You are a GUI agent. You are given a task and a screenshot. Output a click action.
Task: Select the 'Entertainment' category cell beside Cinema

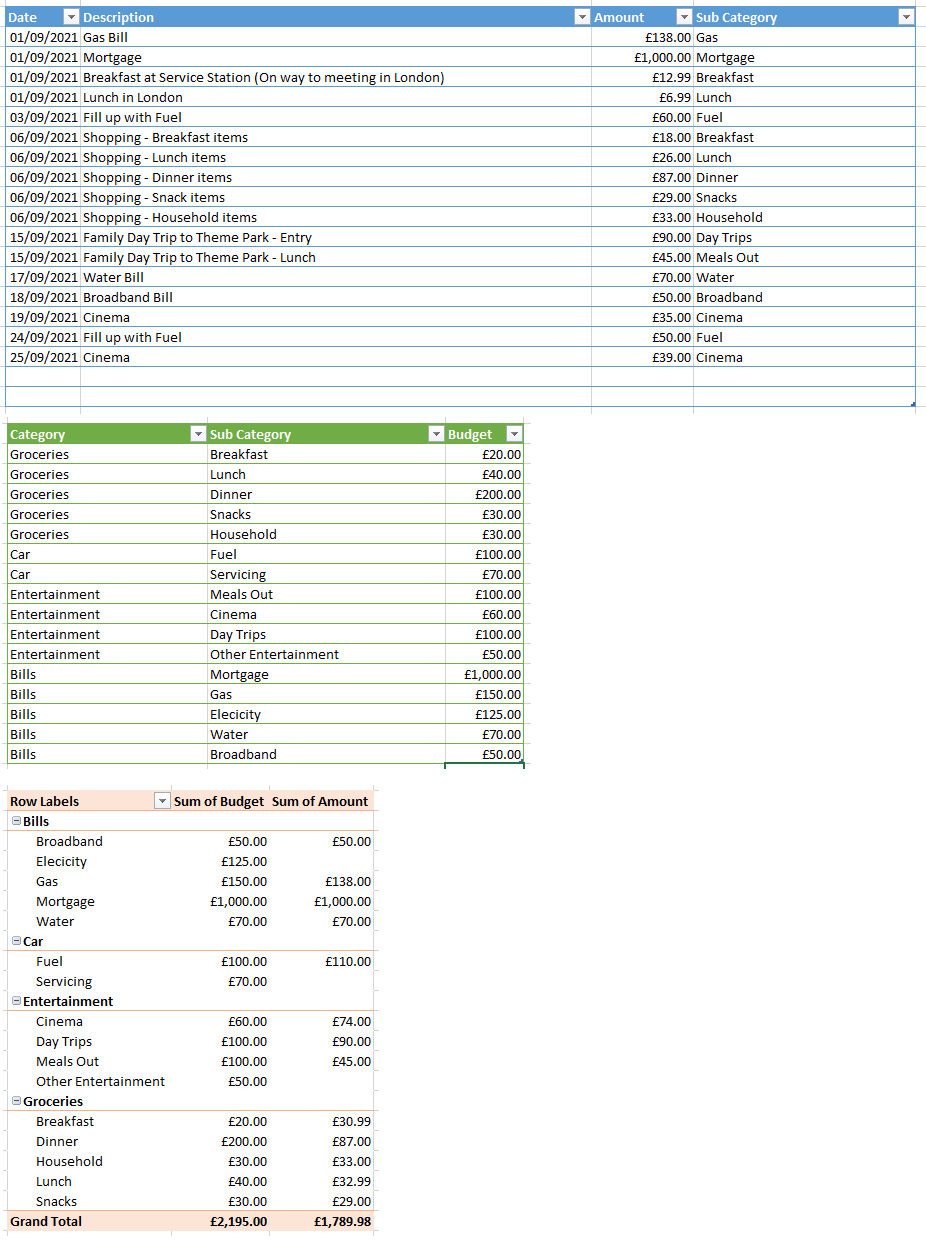click(106, 614)
